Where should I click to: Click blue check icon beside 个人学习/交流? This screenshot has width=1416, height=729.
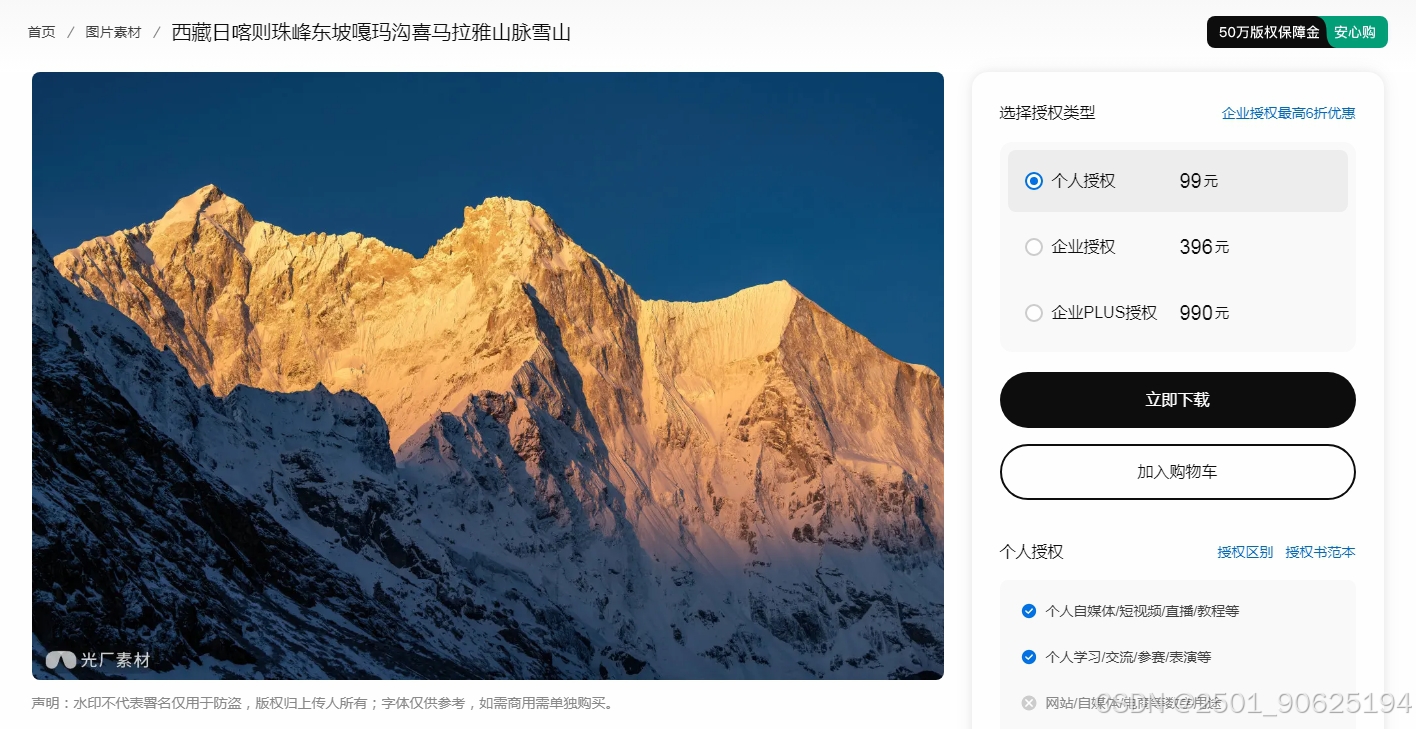[1029, 657]
